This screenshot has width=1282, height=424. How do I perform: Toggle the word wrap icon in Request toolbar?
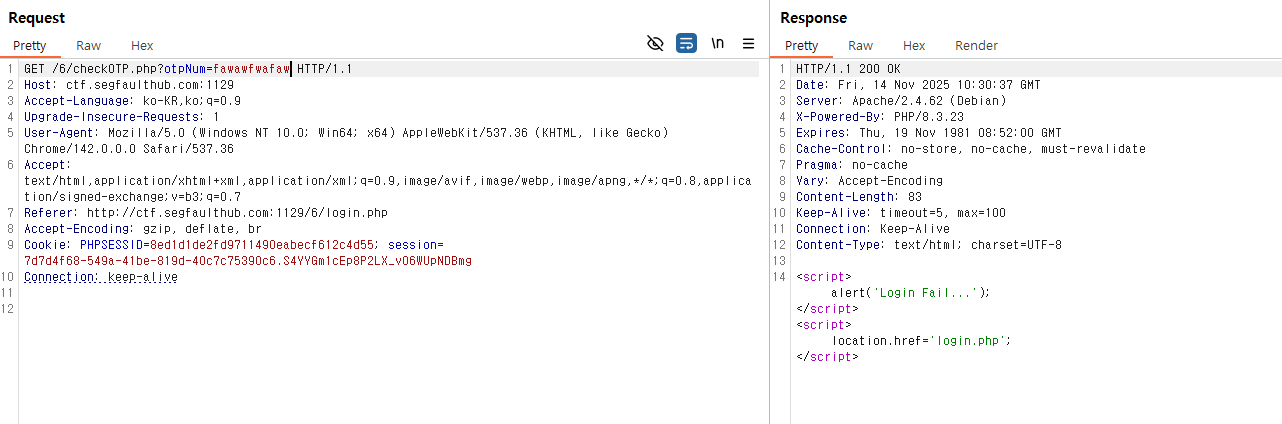click(x=686, y=43)
